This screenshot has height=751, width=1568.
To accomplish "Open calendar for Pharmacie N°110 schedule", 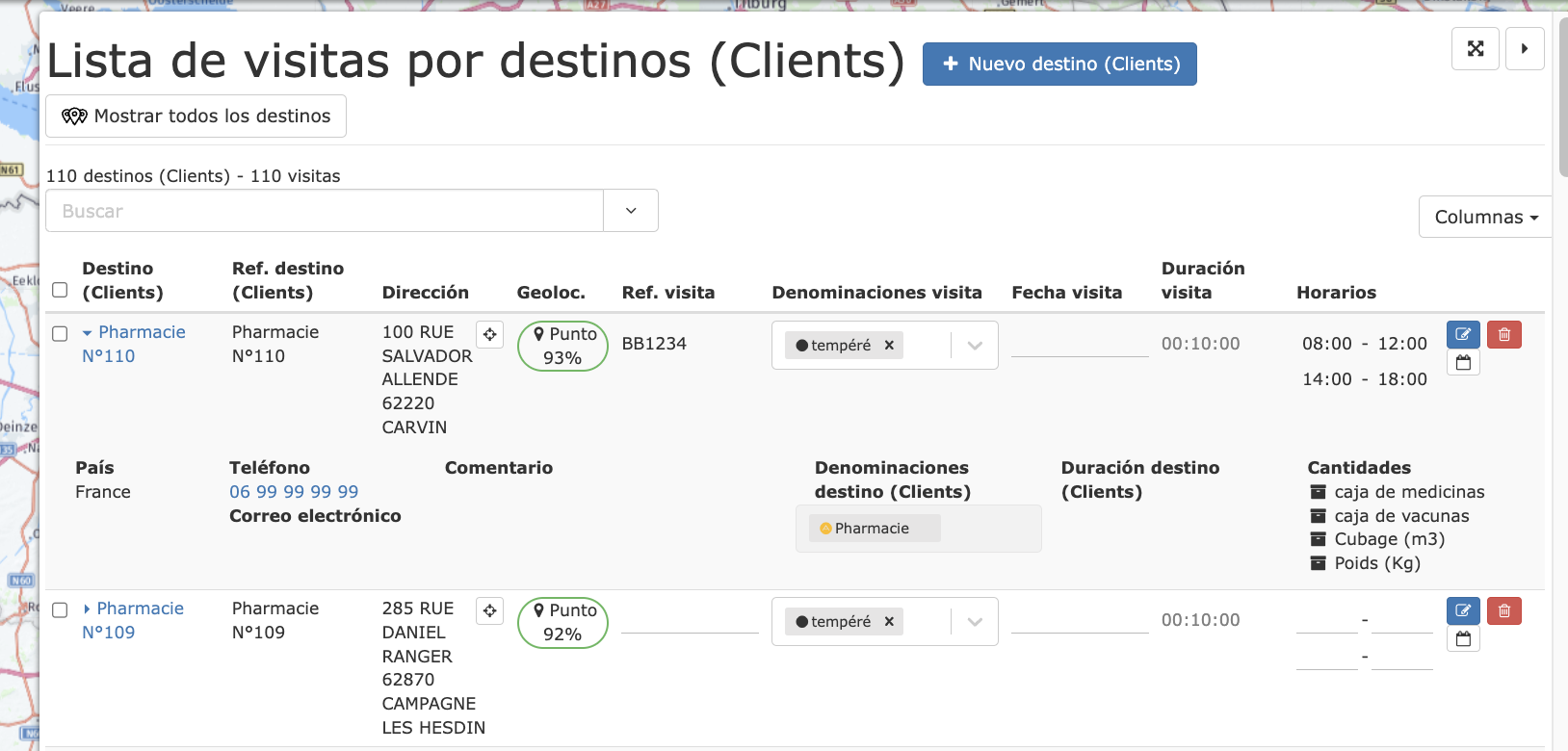I will click(x=1463, y=363).
